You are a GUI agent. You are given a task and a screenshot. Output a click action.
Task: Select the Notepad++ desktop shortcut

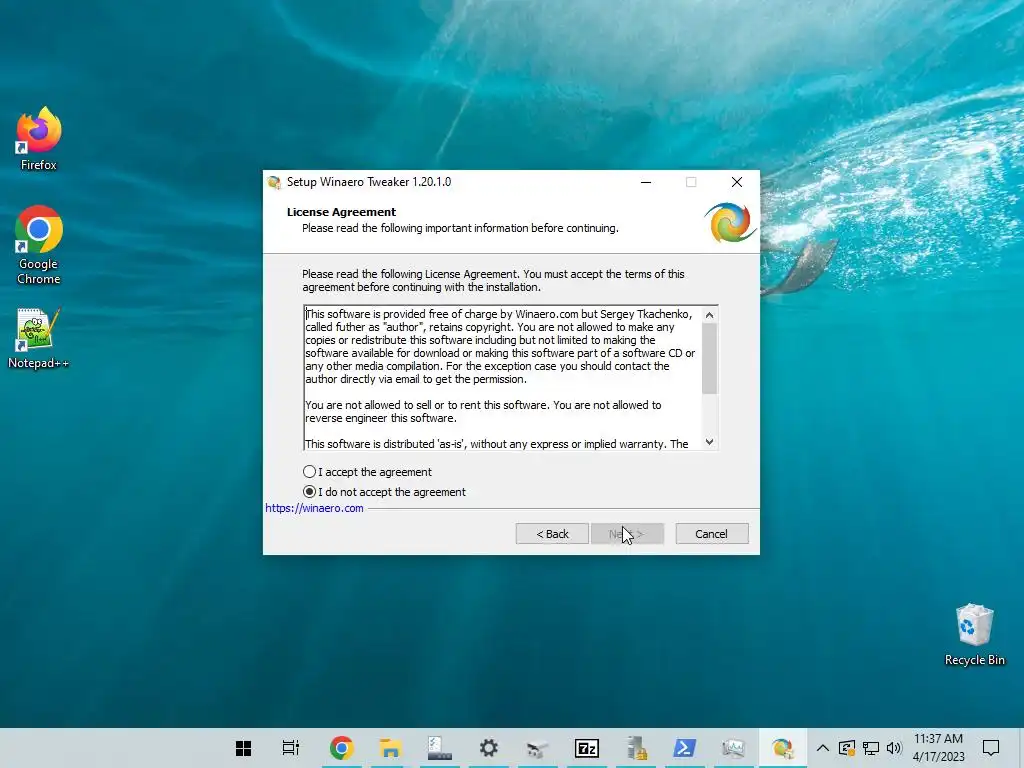click(39, 338)
